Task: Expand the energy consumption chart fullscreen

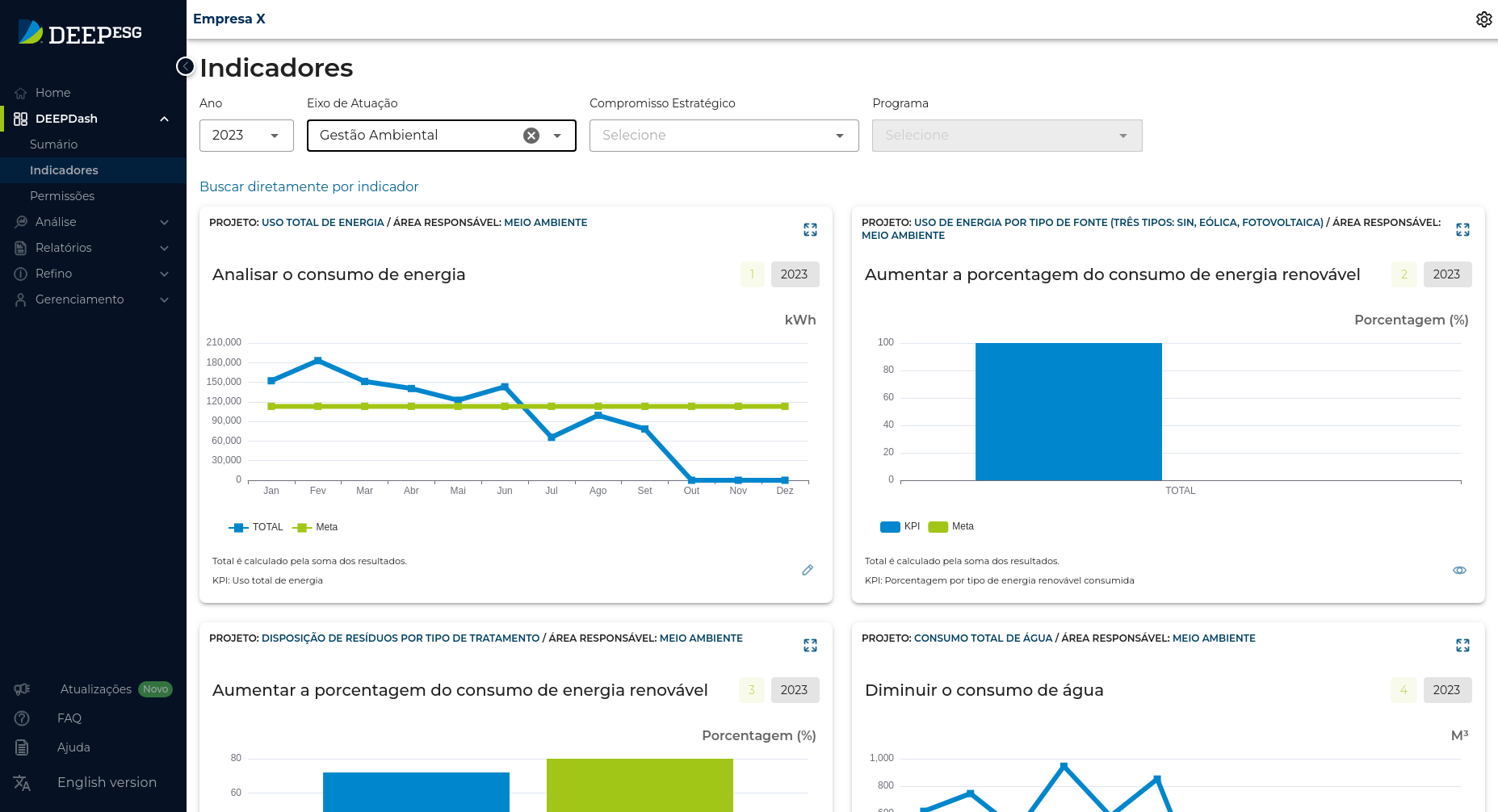Action: click(x=810, y=230)
